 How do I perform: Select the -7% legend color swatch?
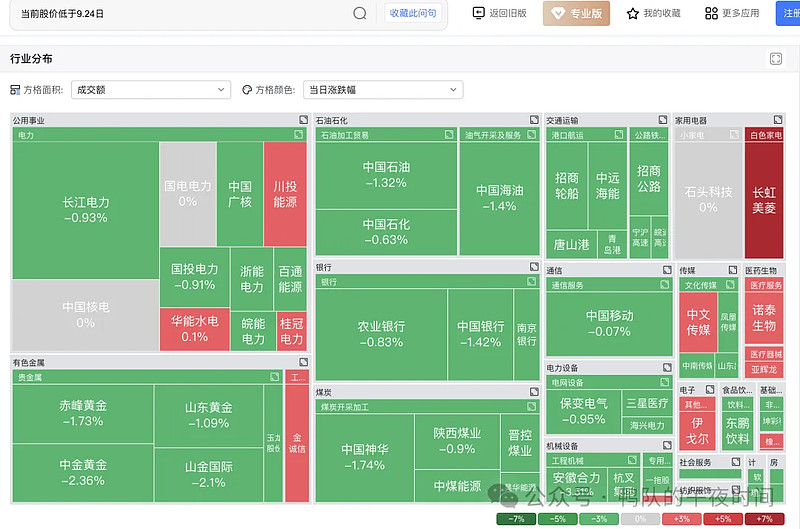516,519
